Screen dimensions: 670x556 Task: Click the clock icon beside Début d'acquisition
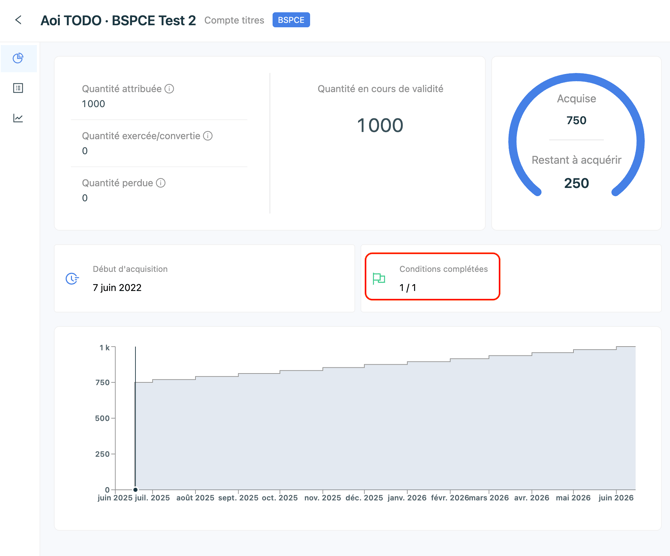pos(72,279)
